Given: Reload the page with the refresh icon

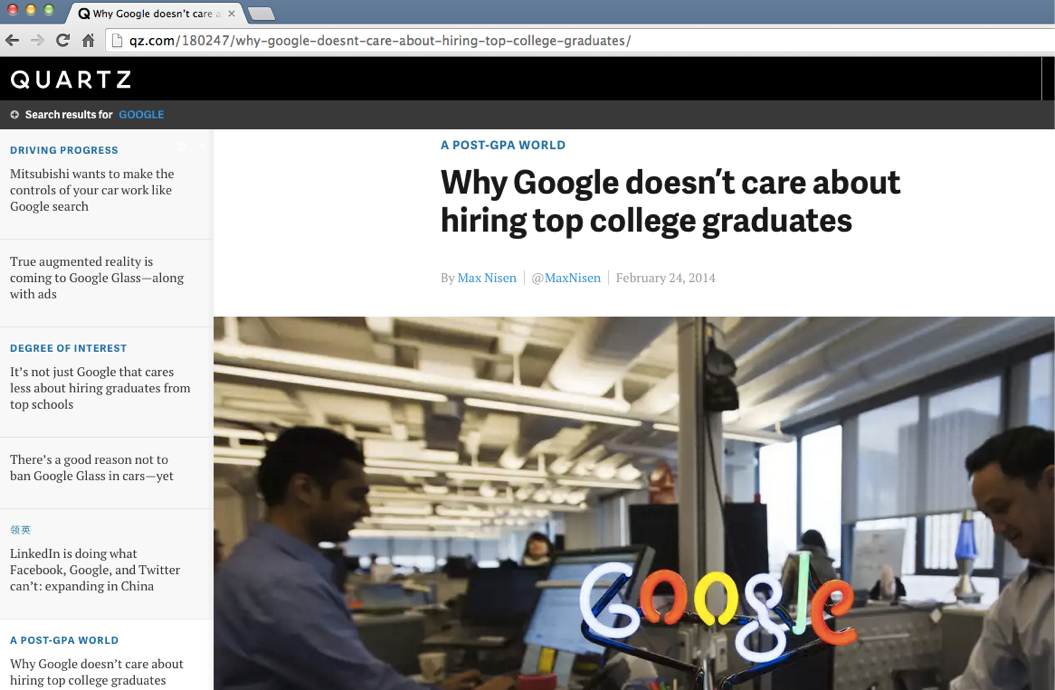Looking at the screenshot, I should (x=63, y=40).
